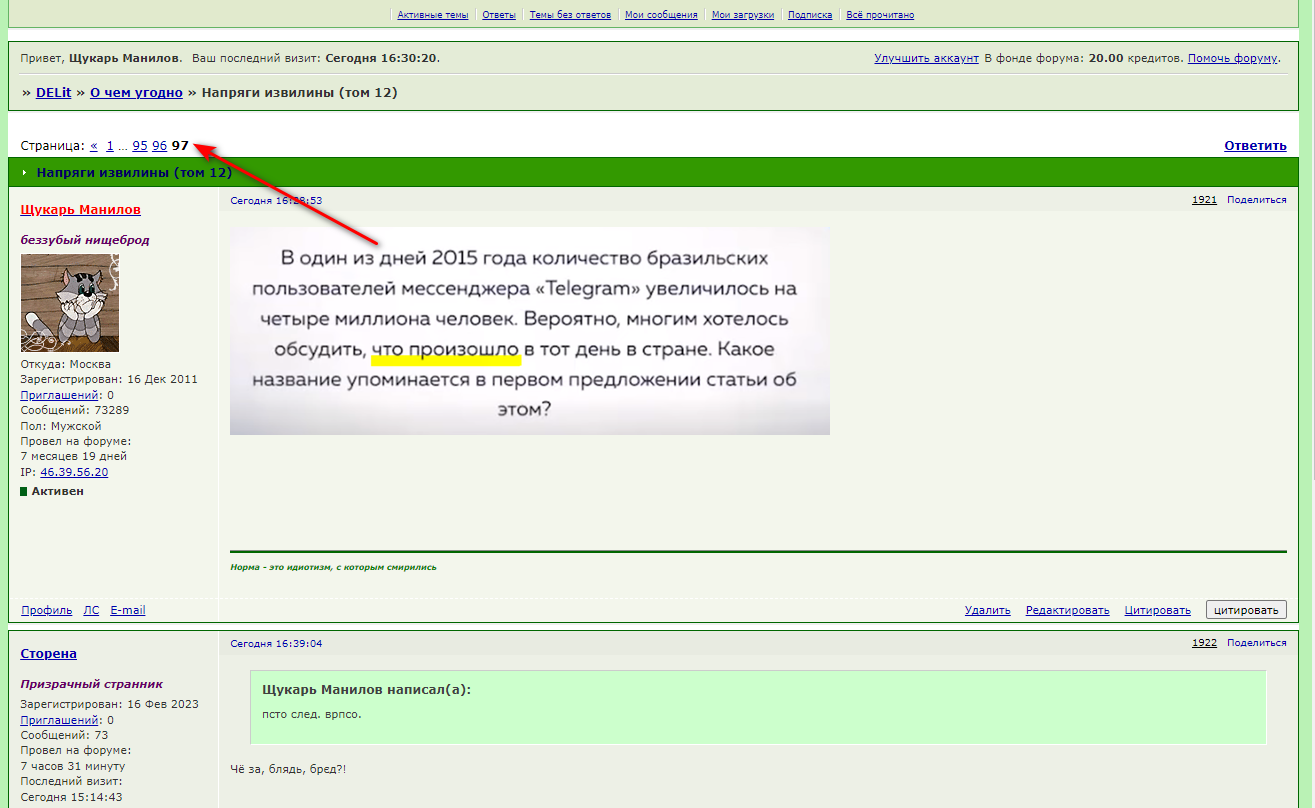Click the quoted text псто след. врпсо.
The image size is (1315, 808).
pyautogui.click(x=311, y=714)
